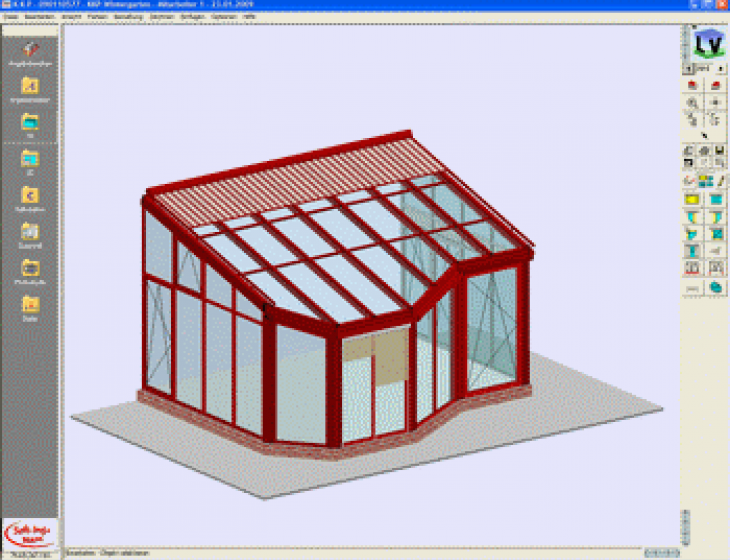Click the four colored tiles icon
730x560 pixels.
[706, 182]
